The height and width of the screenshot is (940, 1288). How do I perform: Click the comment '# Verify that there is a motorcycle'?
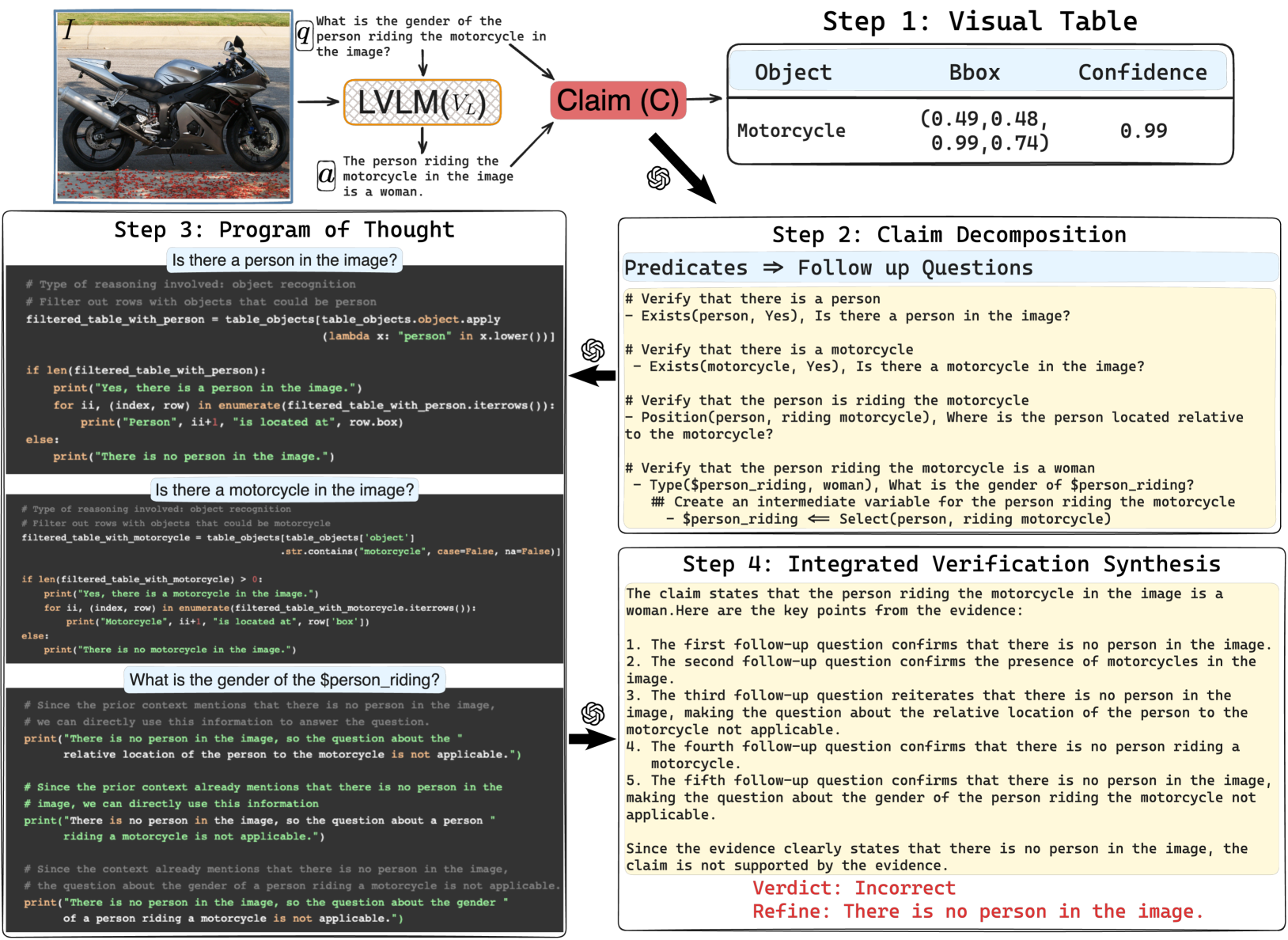pos(769,349)
